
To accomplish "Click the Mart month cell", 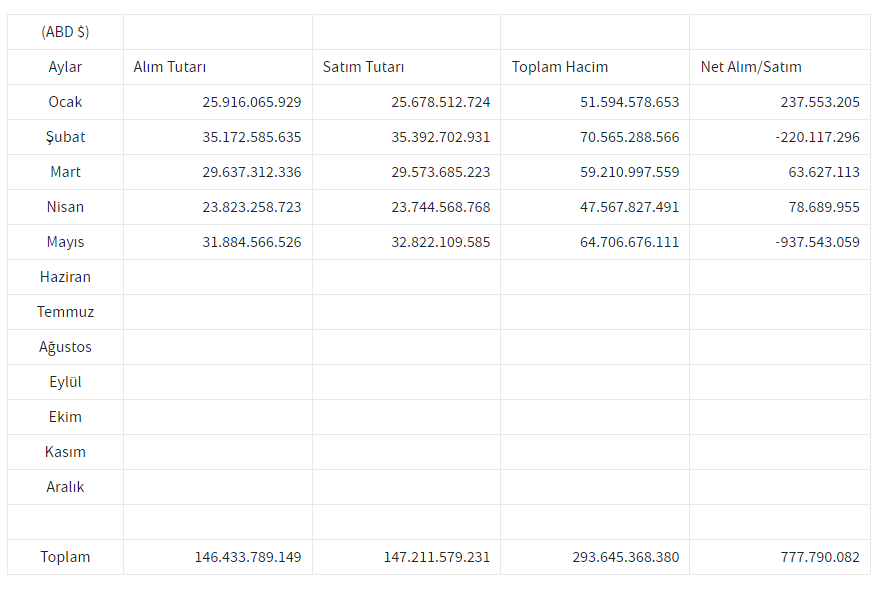I will pos(65,172).
